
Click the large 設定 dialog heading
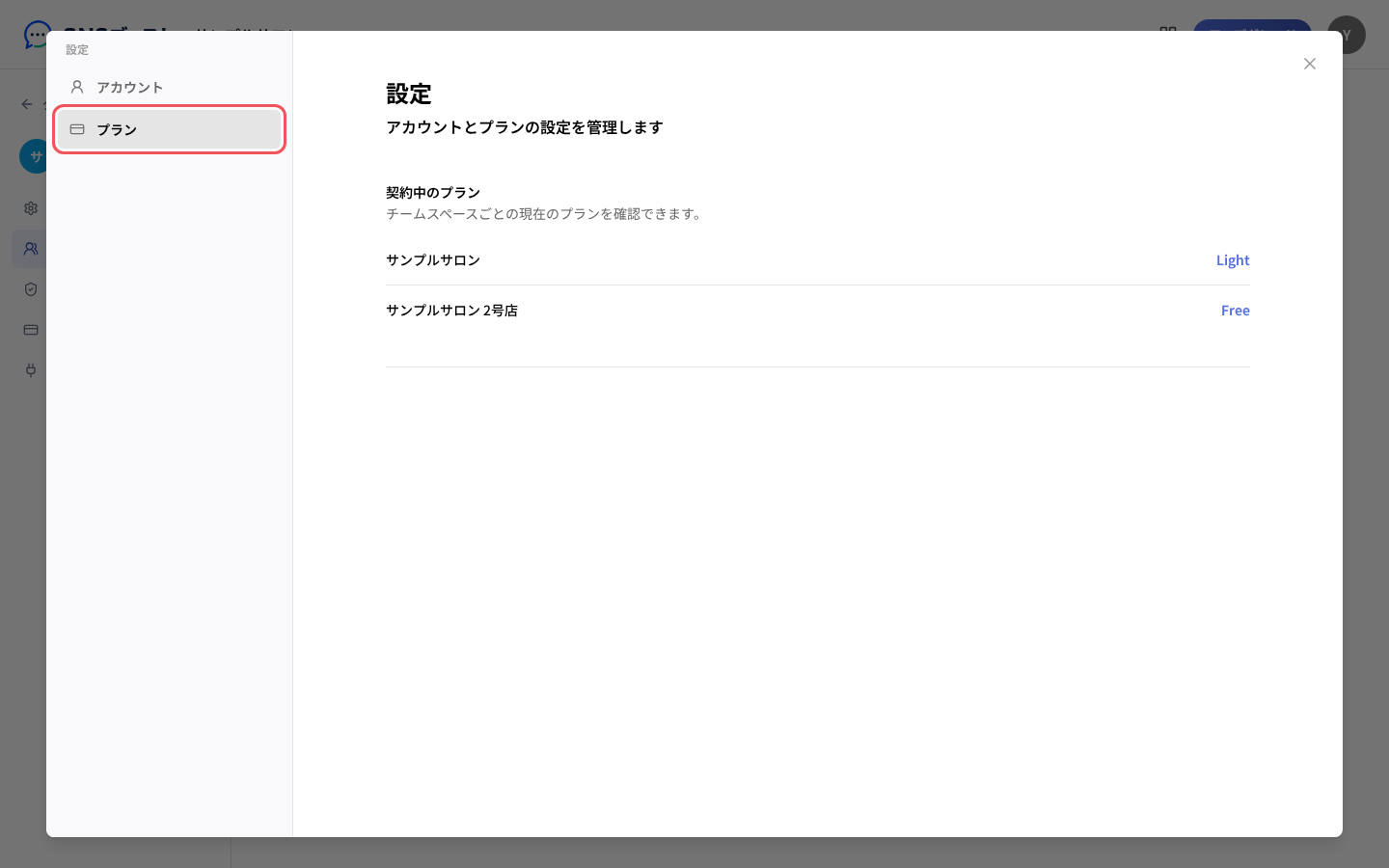(409, 94)
